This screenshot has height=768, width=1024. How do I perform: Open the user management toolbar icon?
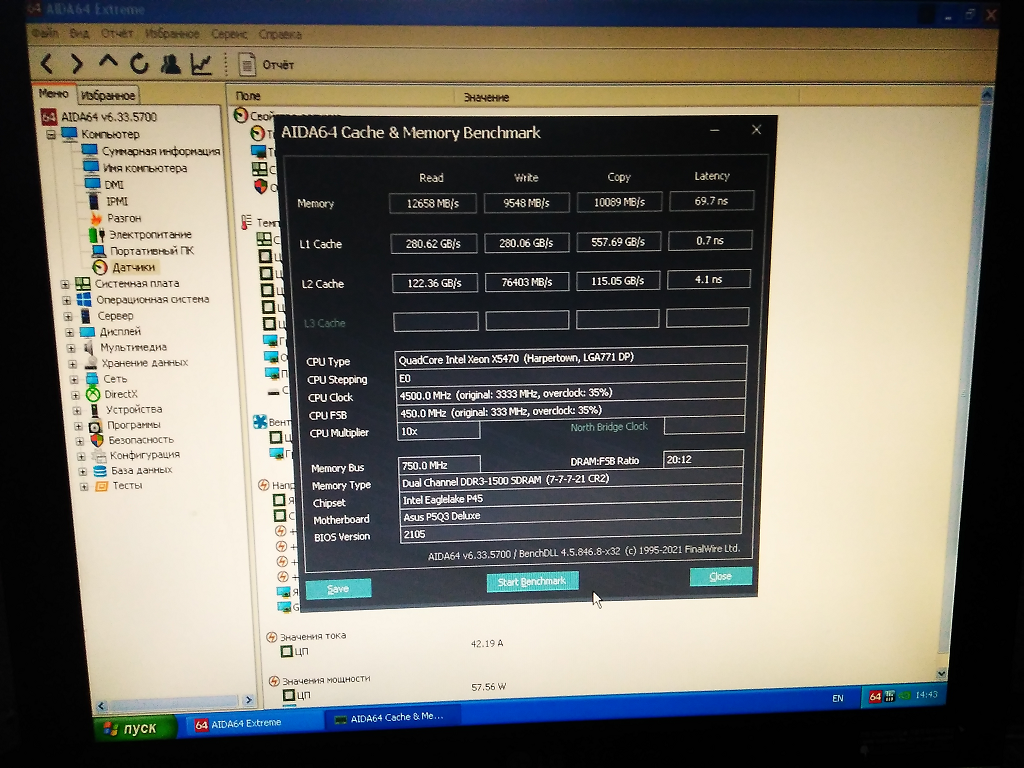tap(170, 64)
